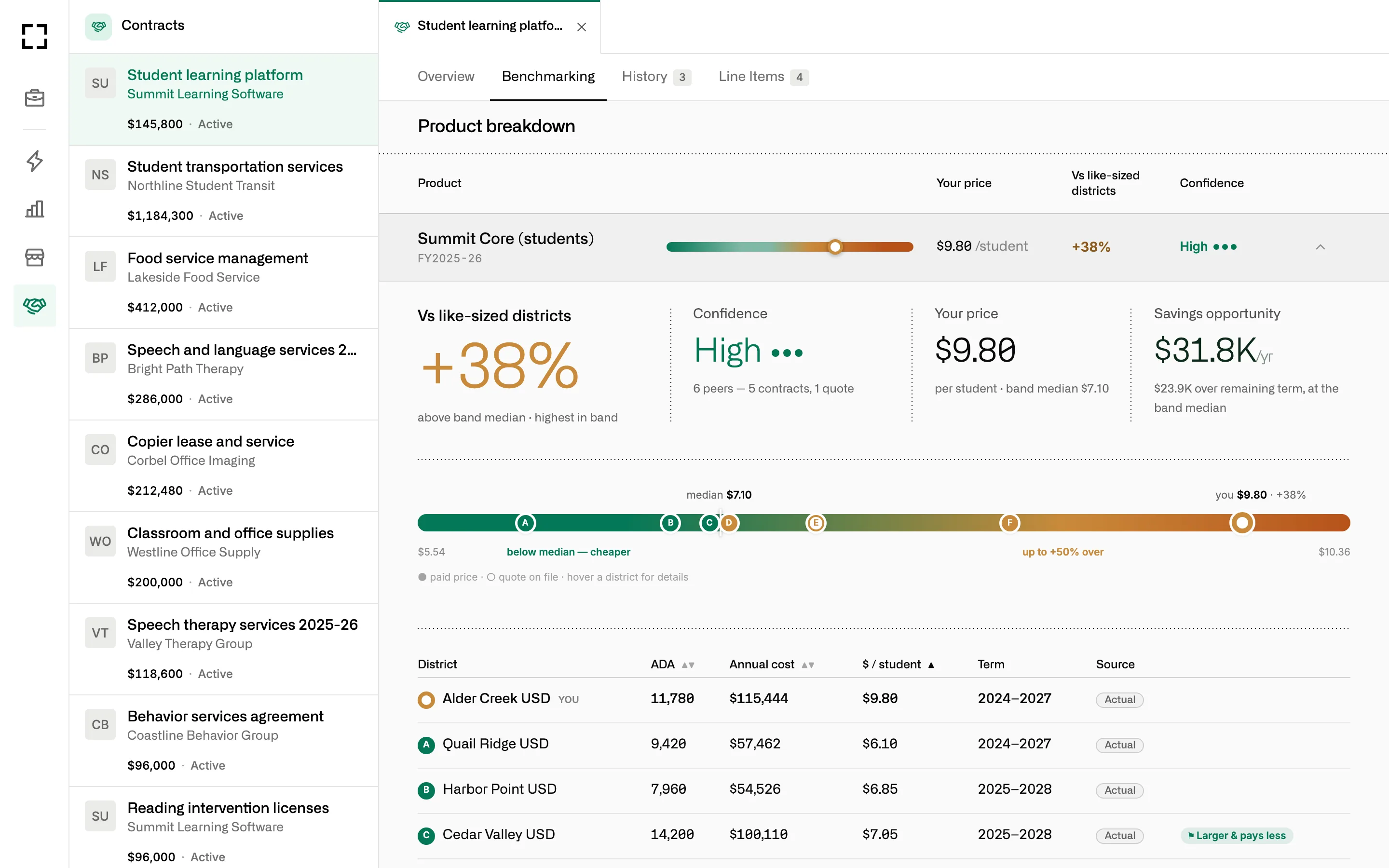Open Speech therapy services 2025-26 contract

pos(224,649)
